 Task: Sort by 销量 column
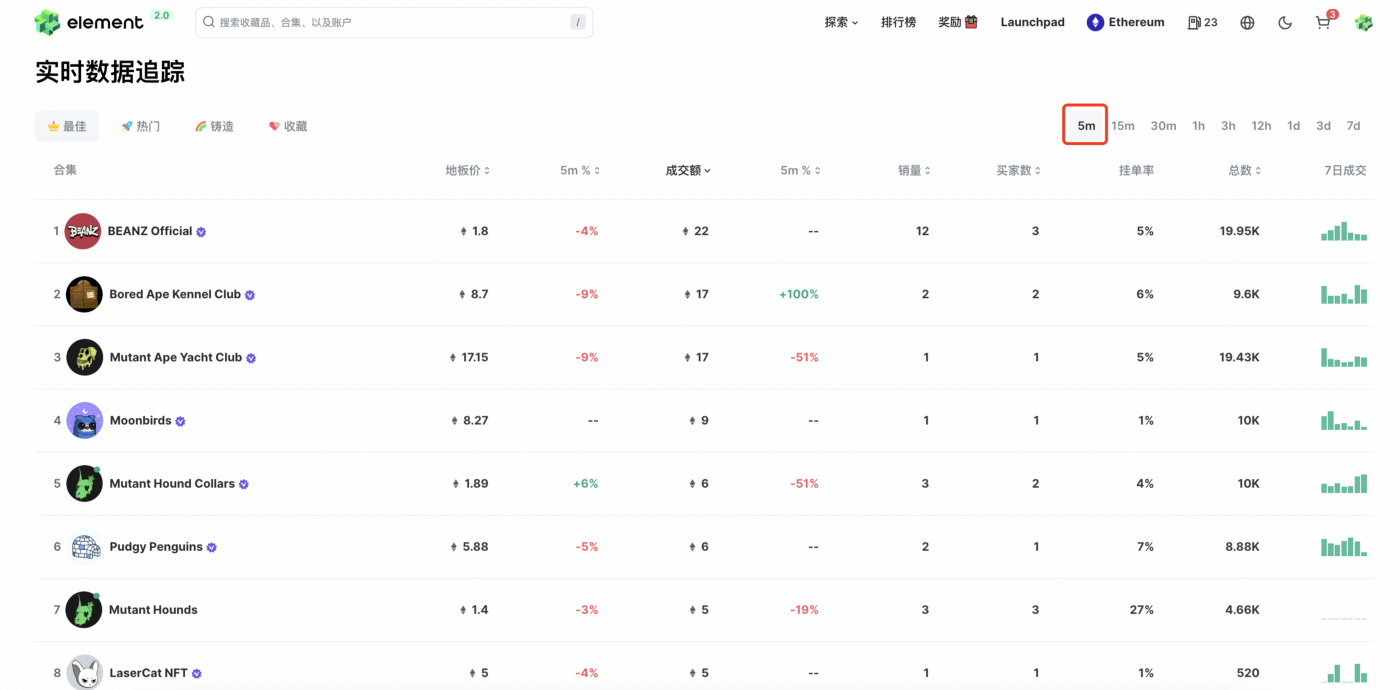tap(914, 171)
